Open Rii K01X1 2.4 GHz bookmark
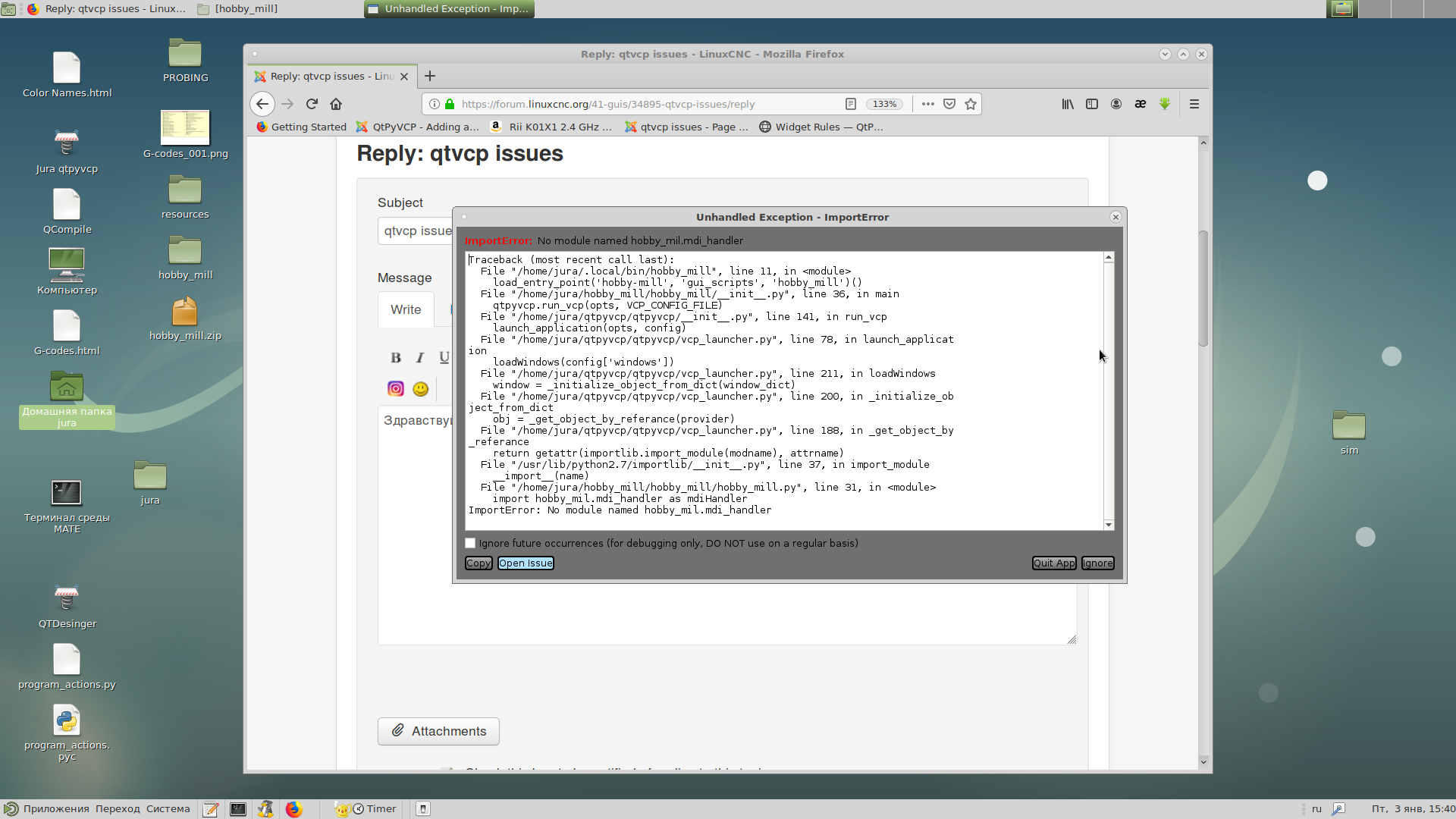 click(x=551, y=127)
